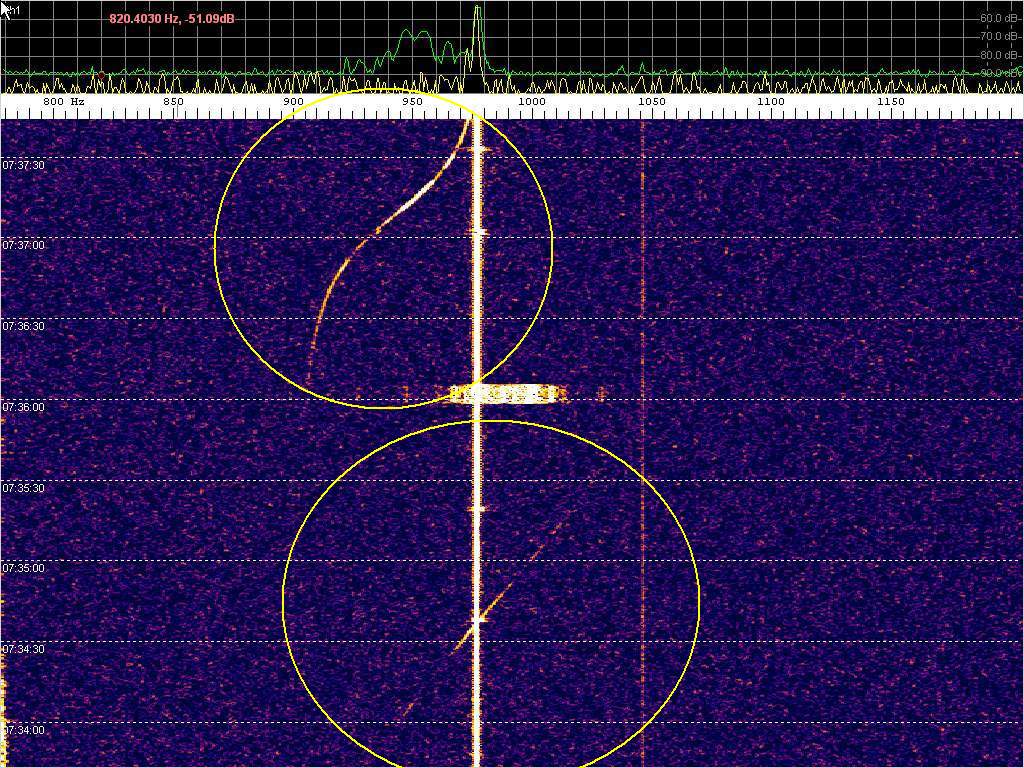
Task: Click the small red marker dot in spectrum
Action: pos(100,75)
